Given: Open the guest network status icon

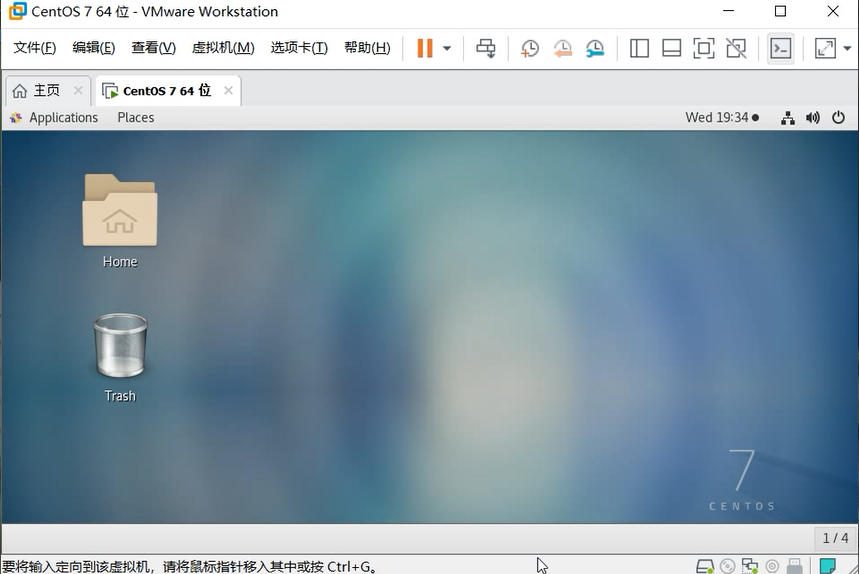Looking at the screenshot, I should tap(788, 118).
